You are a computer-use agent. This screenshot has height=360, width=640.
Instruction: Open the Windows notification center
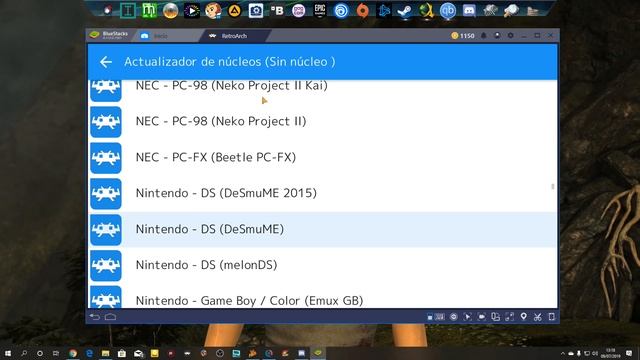[629, 353]
